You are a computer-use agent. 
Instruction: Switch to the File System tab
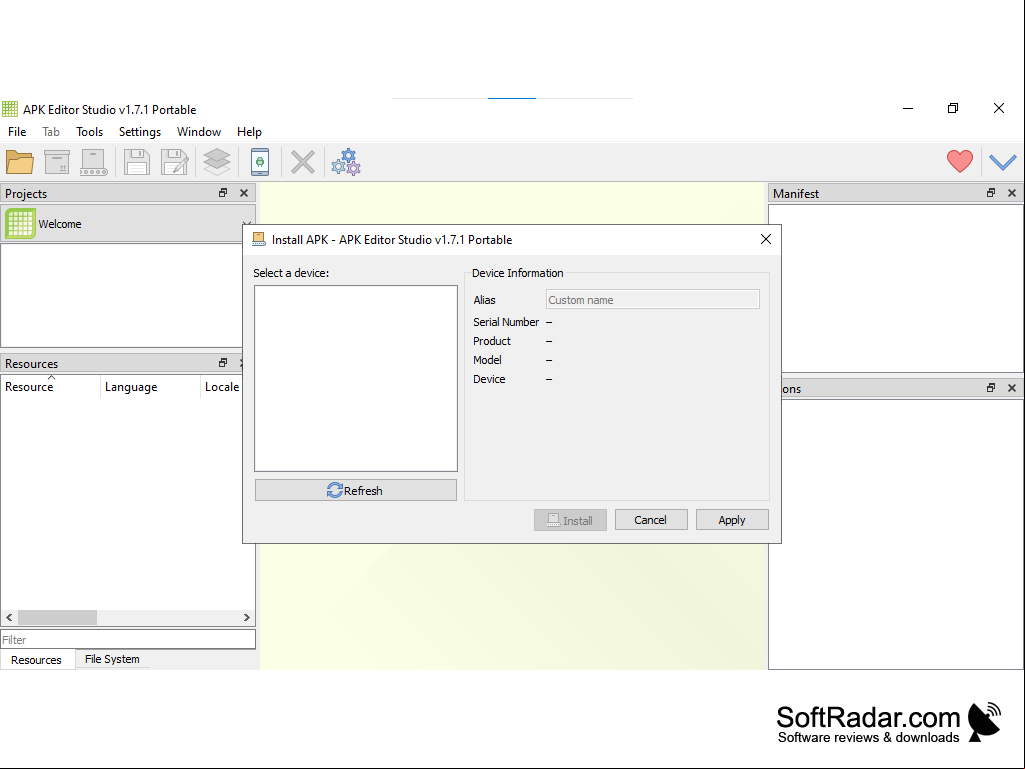point(112,659)
